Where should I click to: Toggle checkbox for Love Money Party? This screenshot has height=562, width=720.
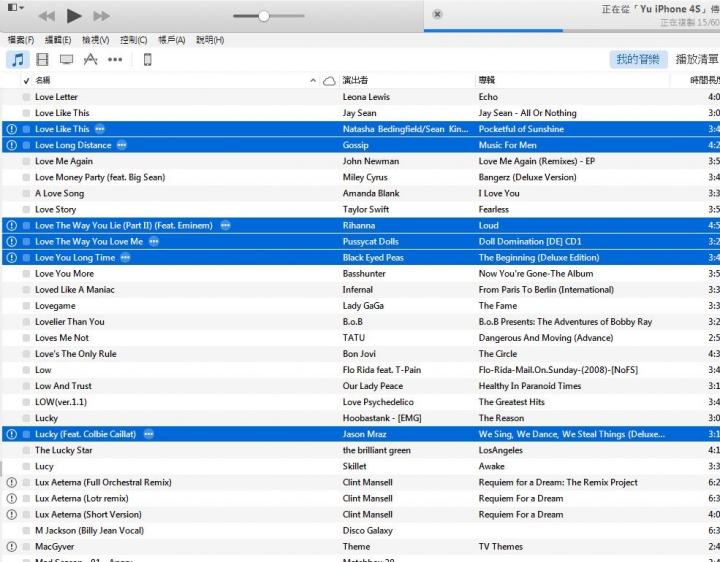pos(26,178)
